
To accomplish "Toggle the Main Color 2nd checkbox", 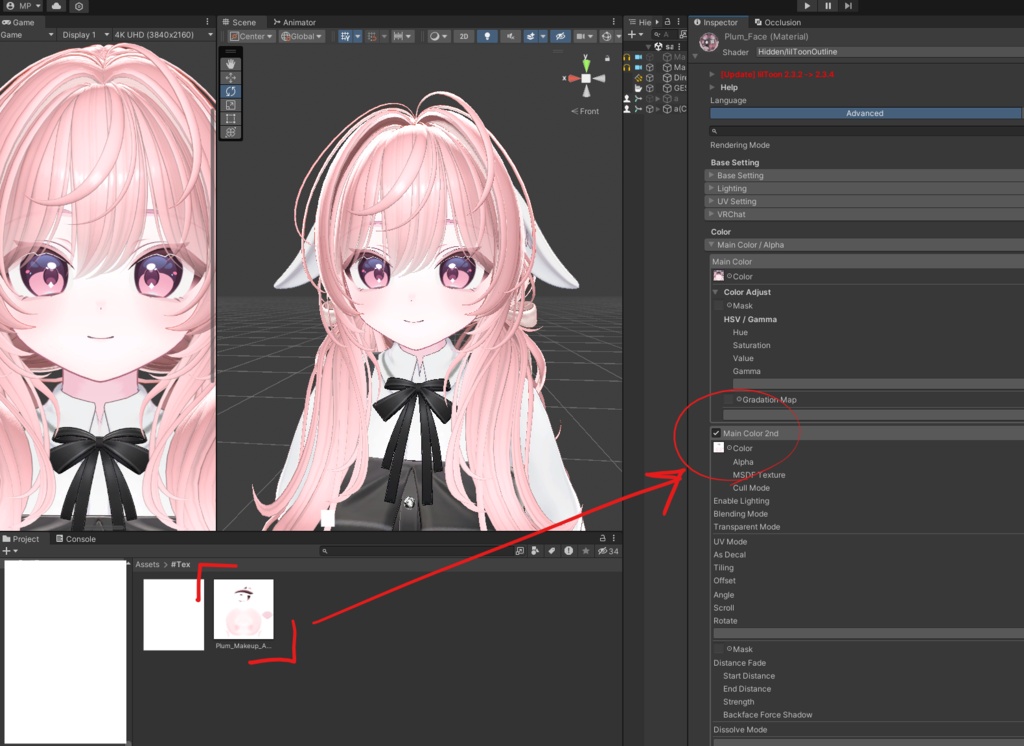I will [x=716, y=433].
